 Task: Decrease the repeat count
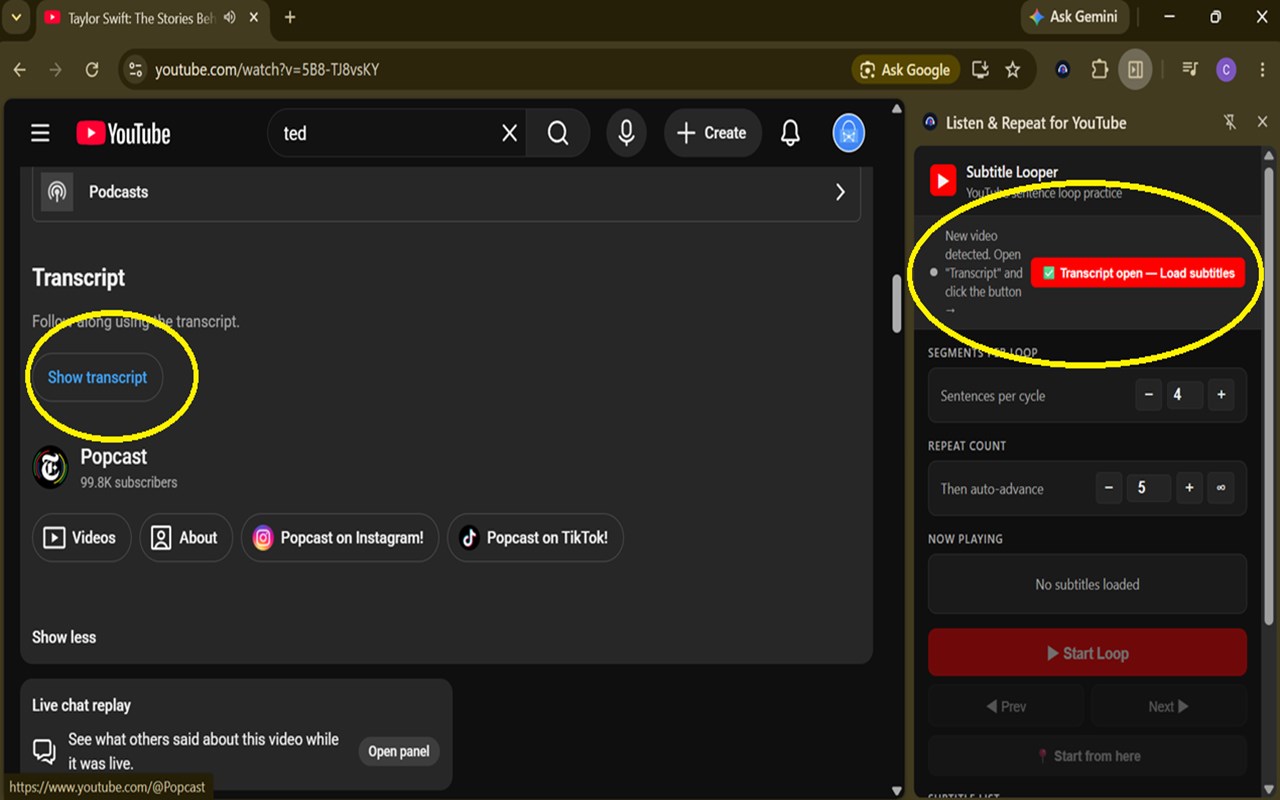pyautogui.click(x=1109, y=488)
